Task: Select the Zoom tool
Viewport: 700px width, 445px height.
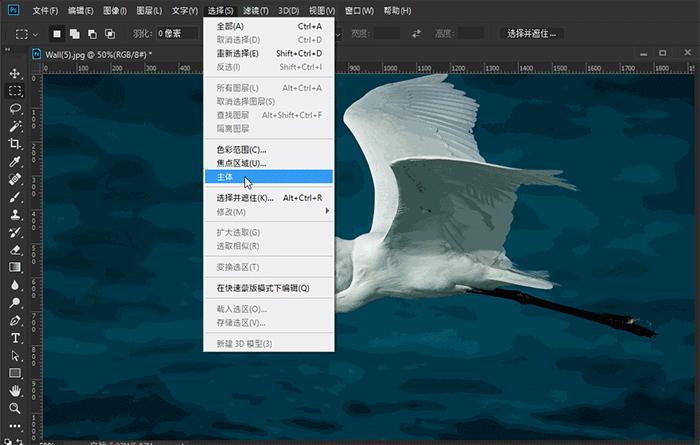Action: (15, 408)
